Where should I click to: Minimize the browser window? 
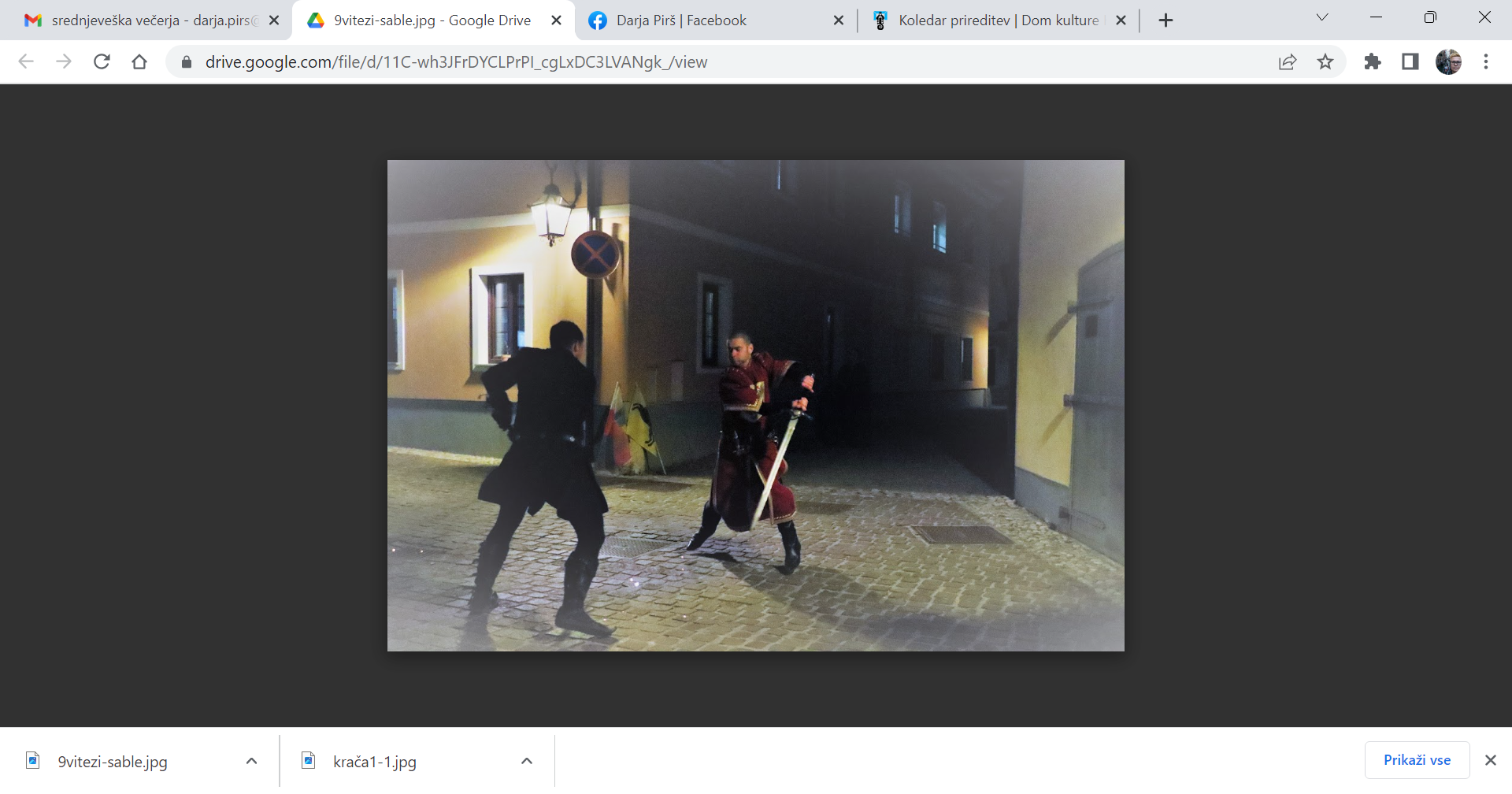tap(1377, 17)
